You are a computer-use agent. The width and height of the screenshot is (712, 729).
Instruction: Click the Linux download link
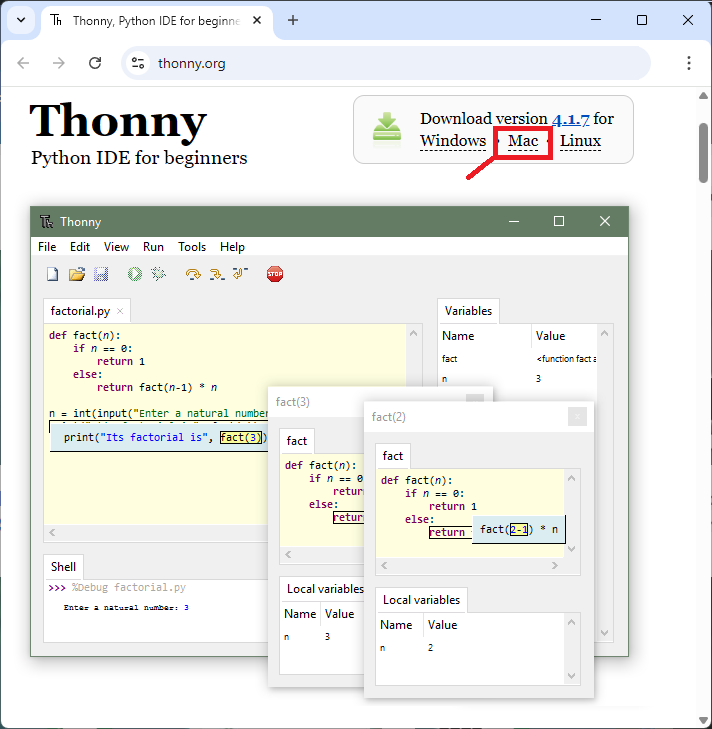[x=580, y=141]
